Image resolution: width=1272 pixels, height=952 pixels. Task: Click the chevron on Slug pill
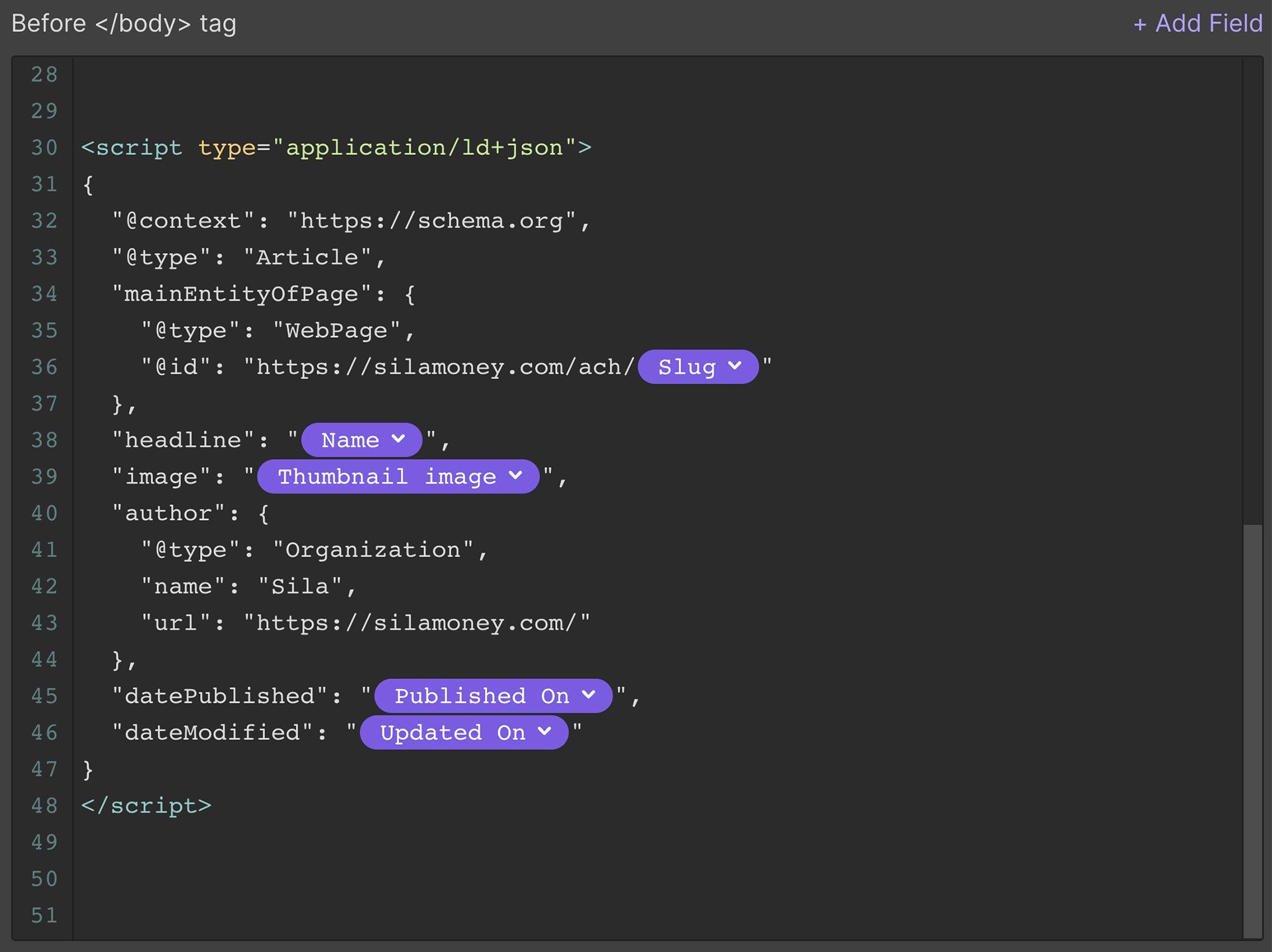[735, 366]
